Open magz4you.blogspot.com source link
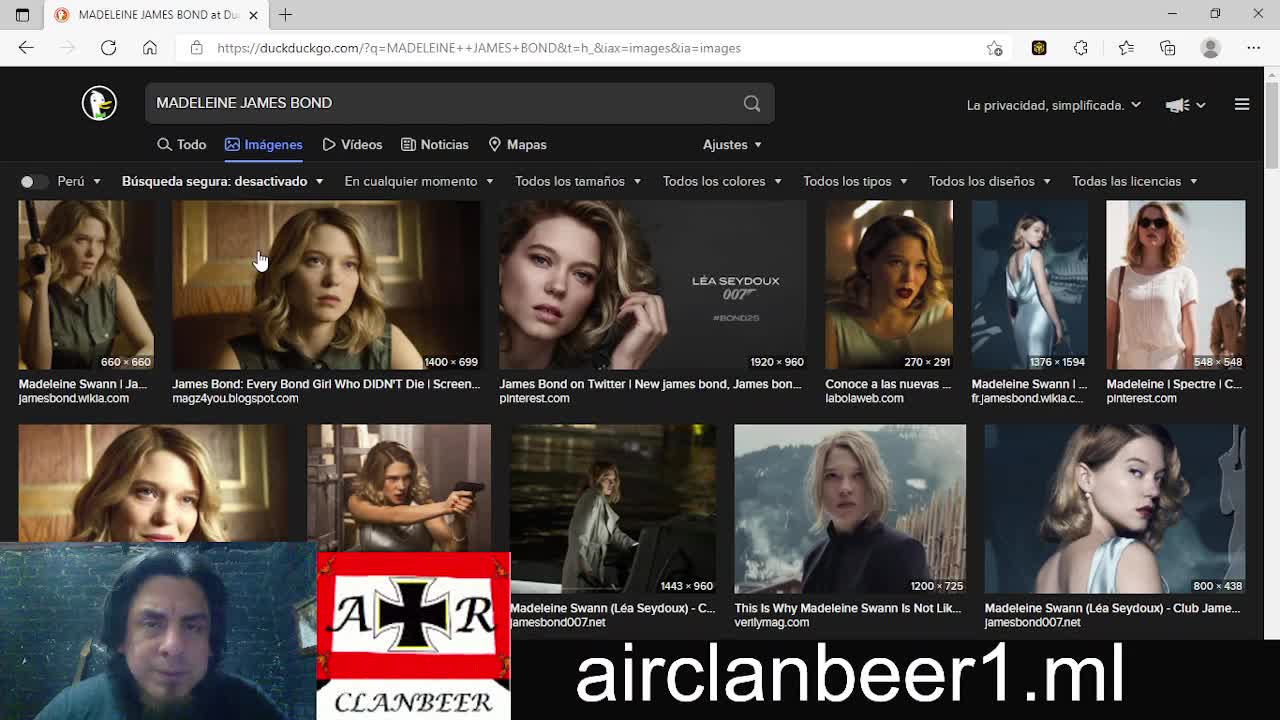This screenshot has height=720, width=1280. [235, 398]
